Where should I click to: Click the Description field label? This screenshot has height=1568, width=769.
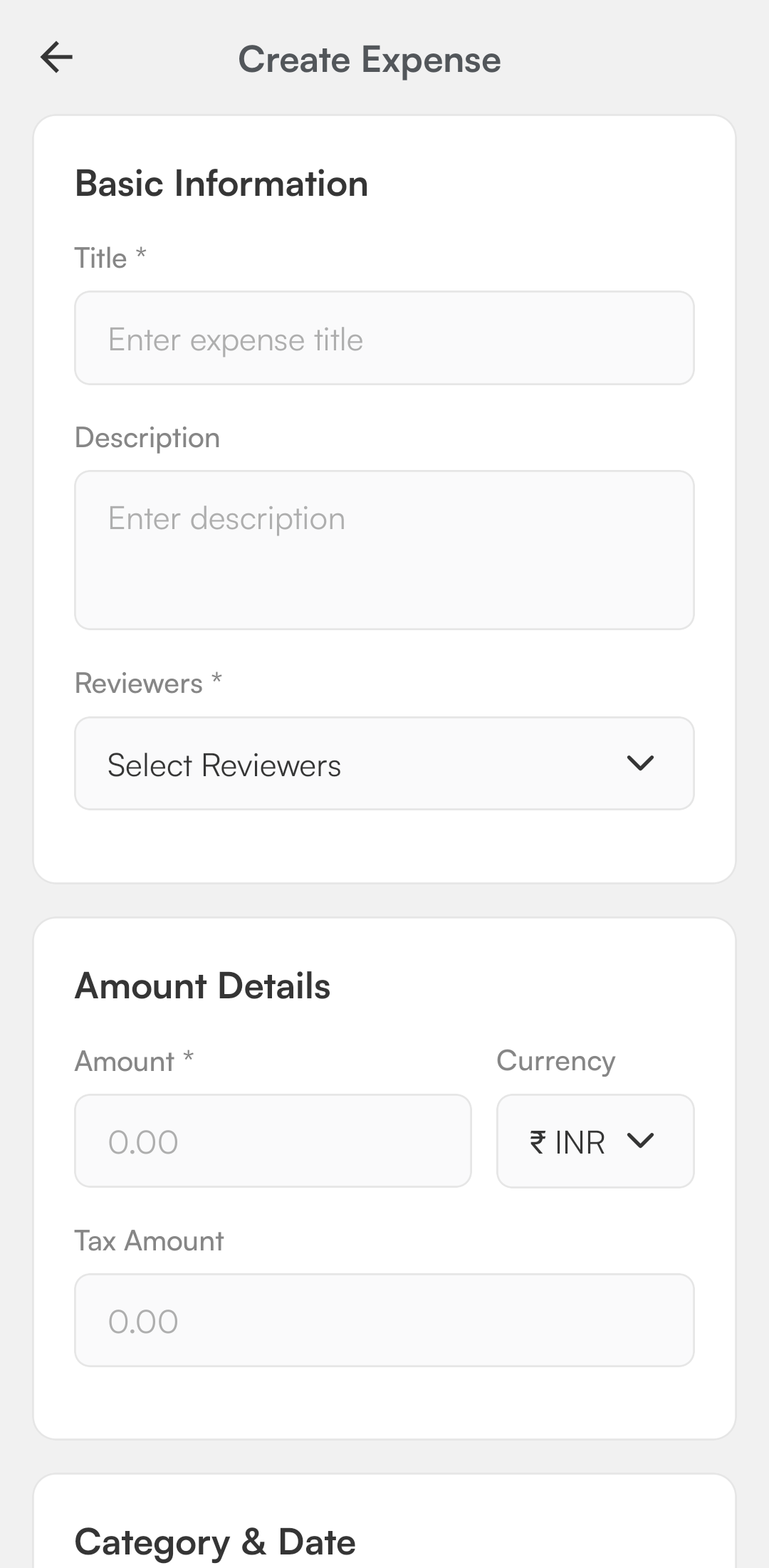pos(147,437)
